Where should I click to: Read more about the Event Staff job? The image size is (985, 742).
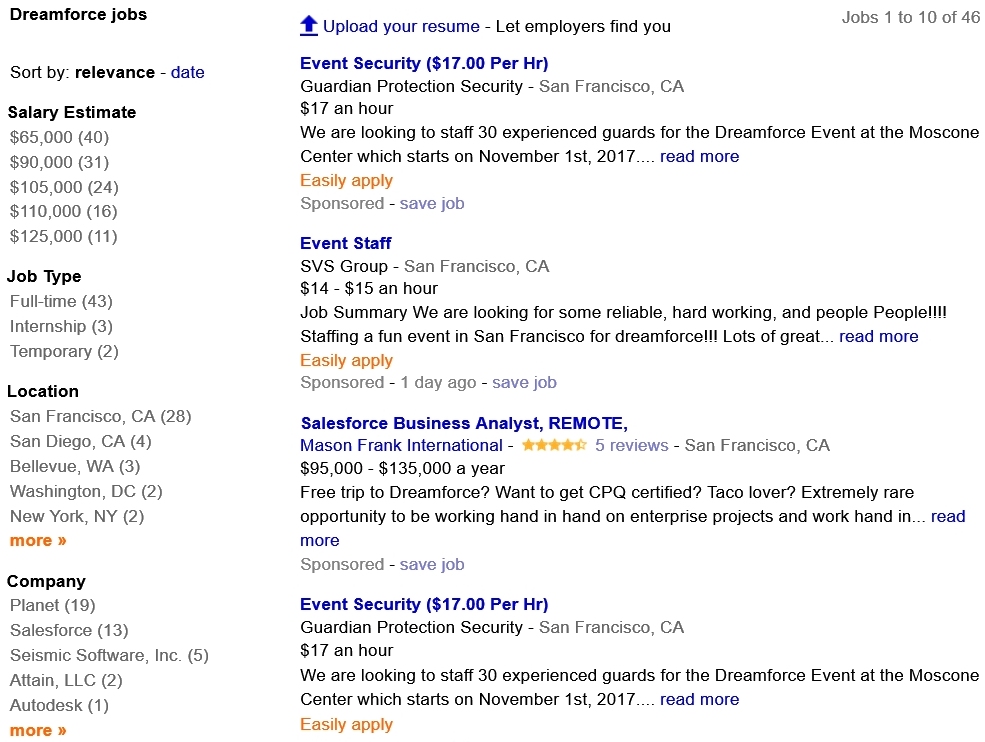coord(878,336)
